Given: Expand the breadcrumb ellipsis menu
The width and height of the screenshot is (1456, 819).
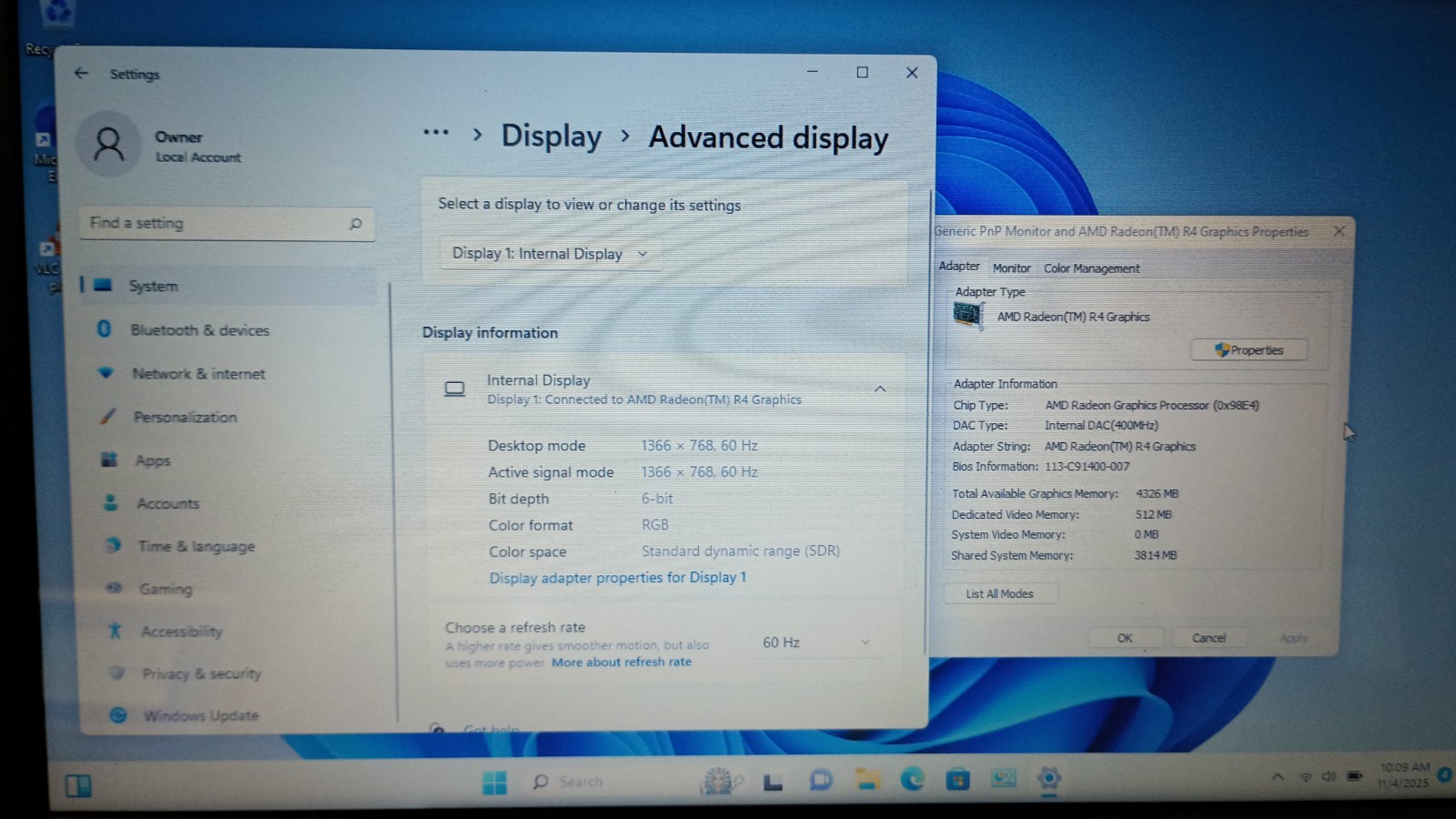Looking at the screenshot, I should pos(436,133).
